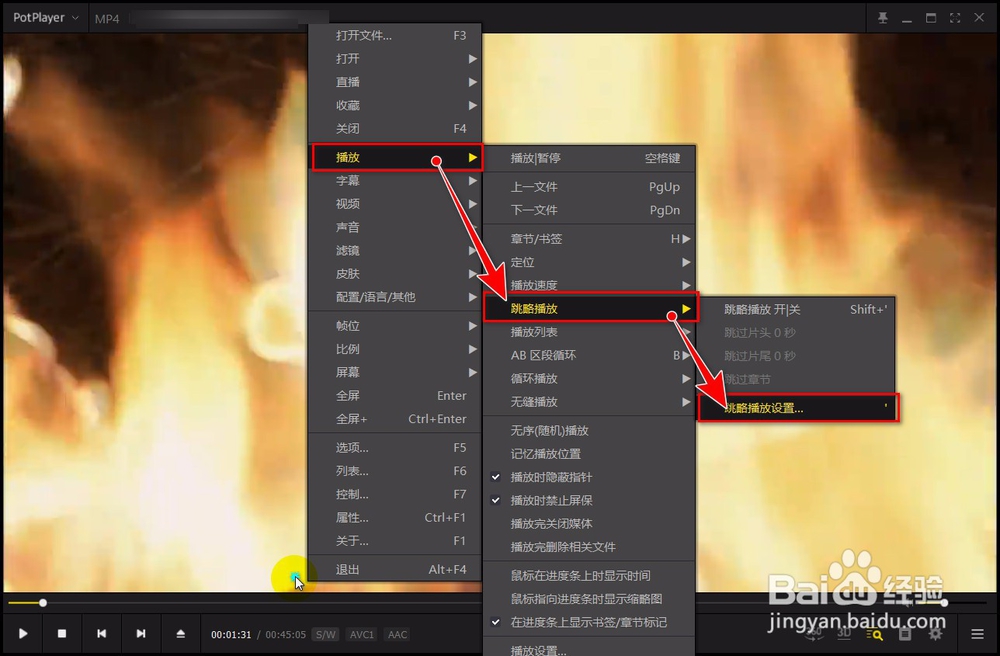The height and width of the screenshot is (656, 1000).
Task: Select 播放|暂停 menu item
Action: 589,158
